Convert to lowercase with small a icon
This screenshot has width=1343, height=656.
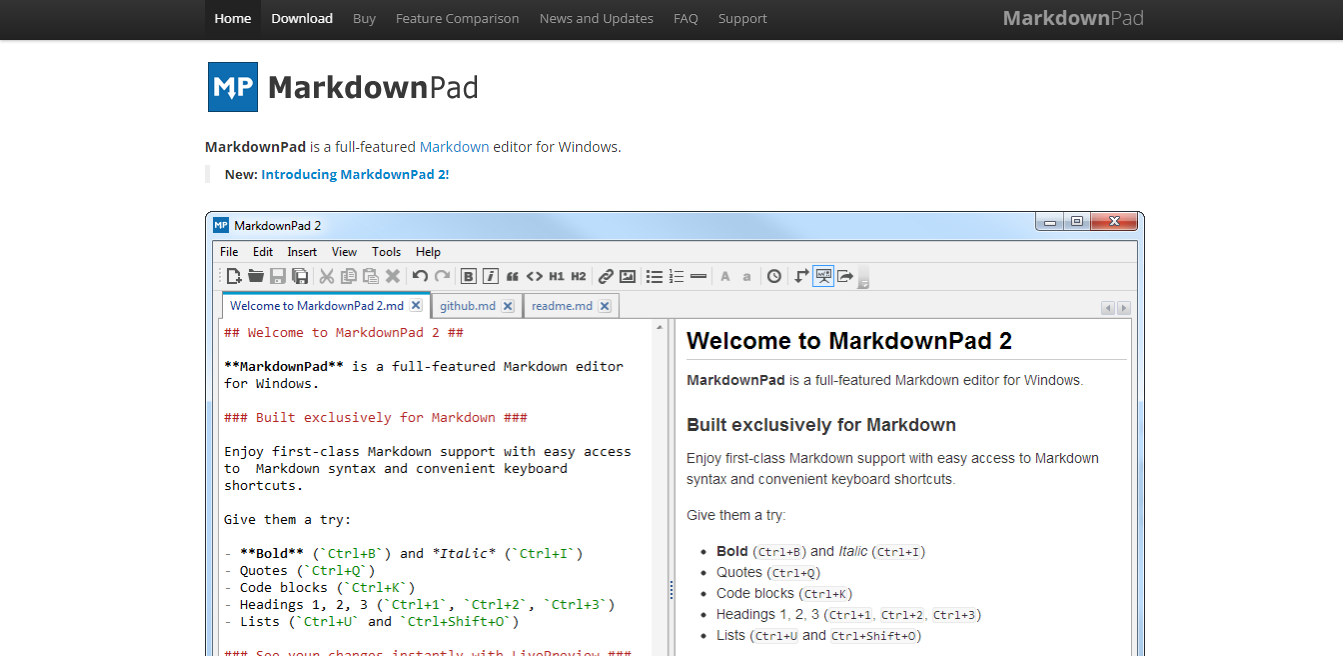pos(747,277)
